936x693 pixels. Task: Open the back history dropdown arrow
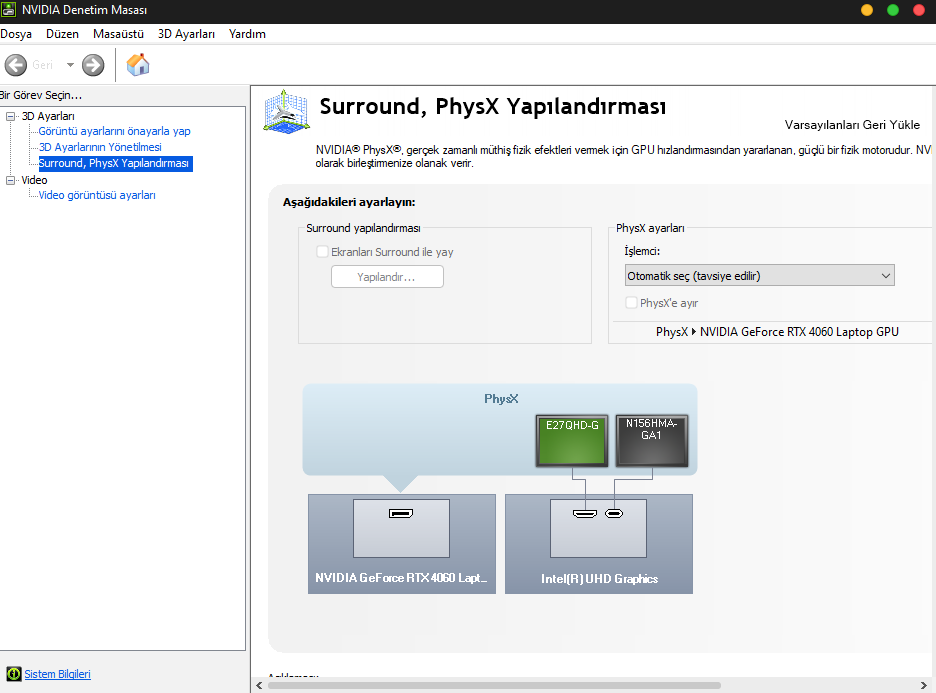pyautogui.click(x=70, y=65)
